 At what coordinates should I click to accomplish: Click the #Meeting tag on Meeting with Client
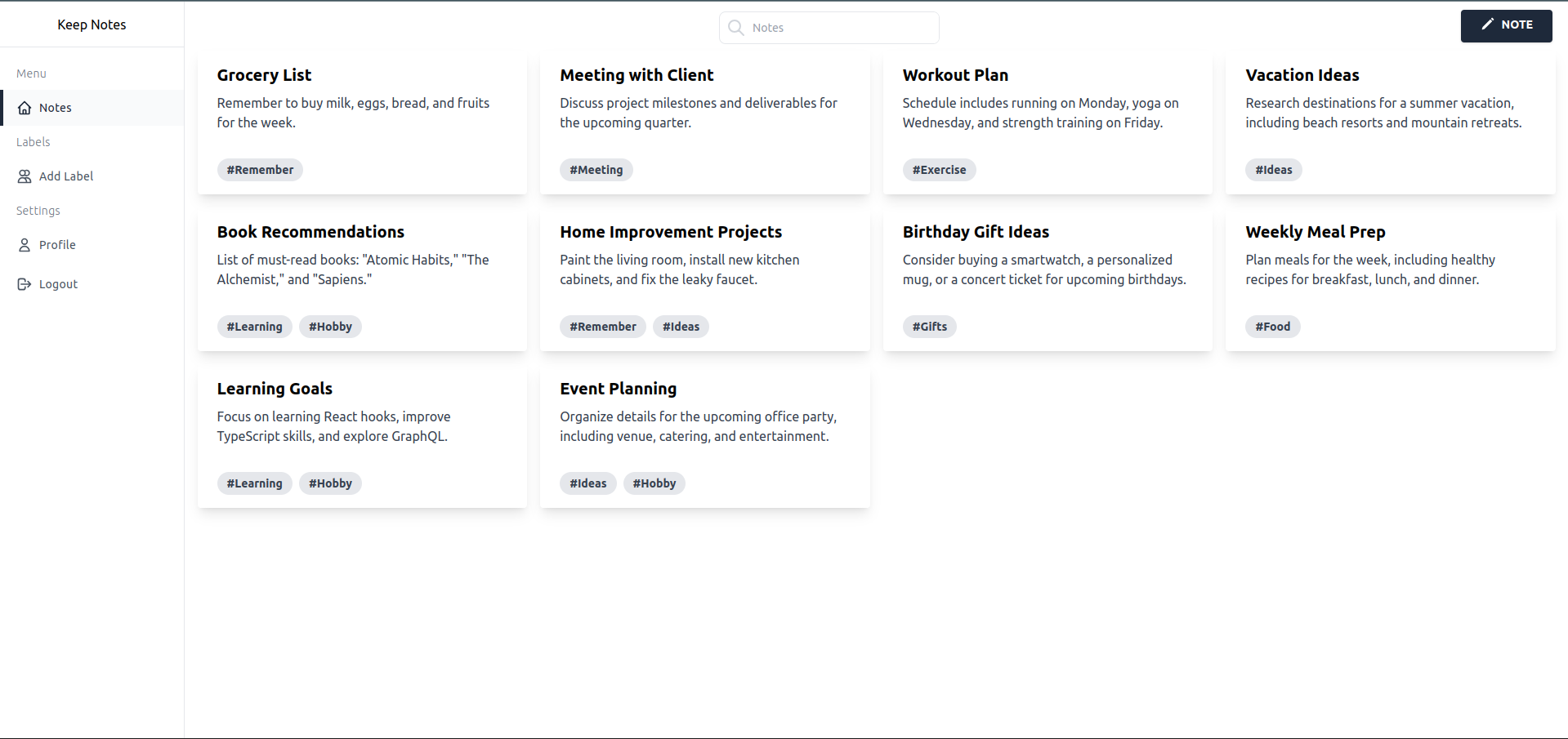pyautogui.click(x=596, y=169)
